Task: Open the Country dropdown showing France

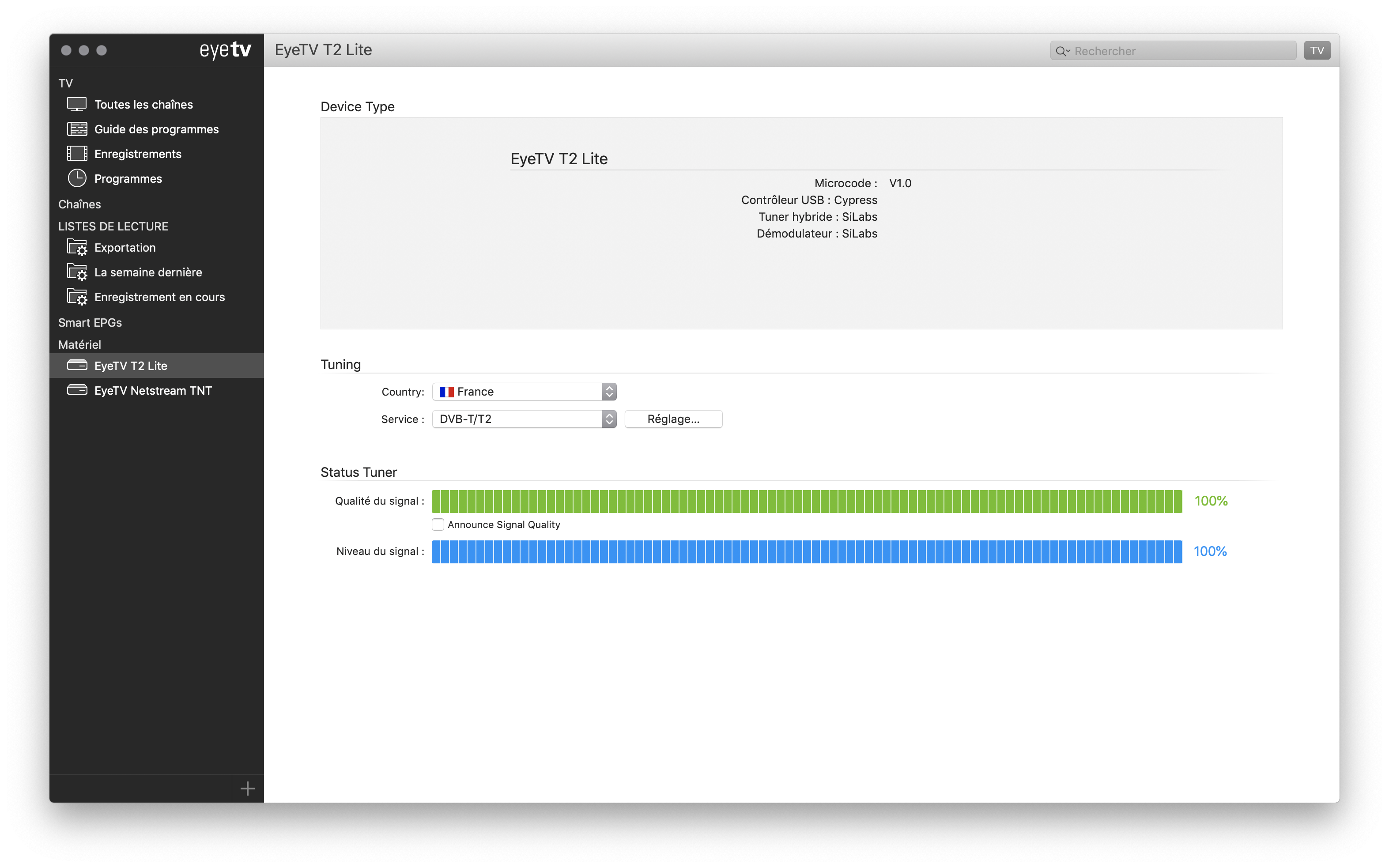Action: [524, 392]
